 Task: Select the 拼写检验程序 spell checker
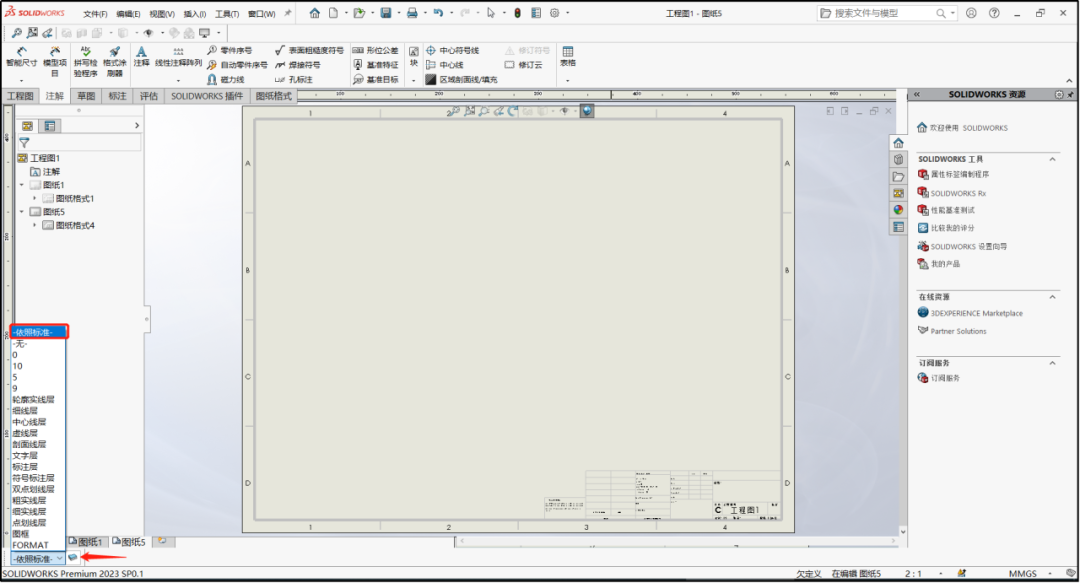[84, 60]
